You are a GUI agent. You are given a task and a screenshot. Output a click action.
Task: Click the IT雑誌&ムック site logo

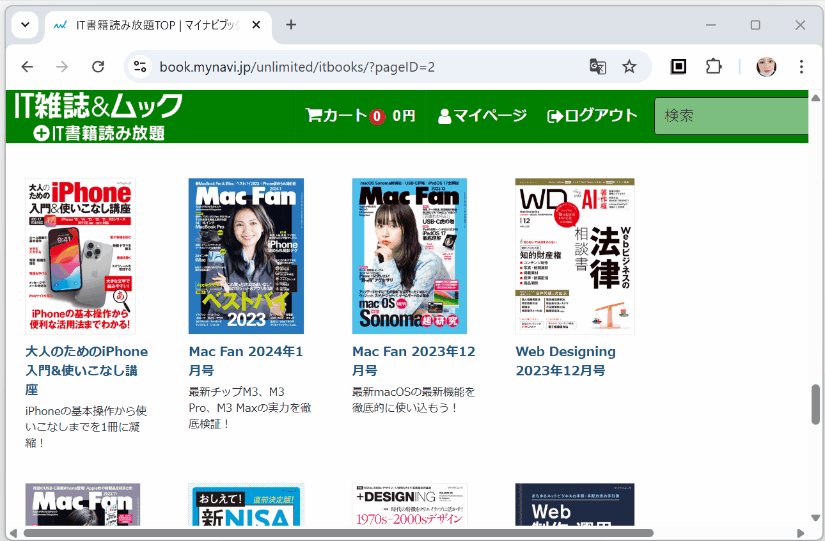pyautogui.click(x=98, y=105)
